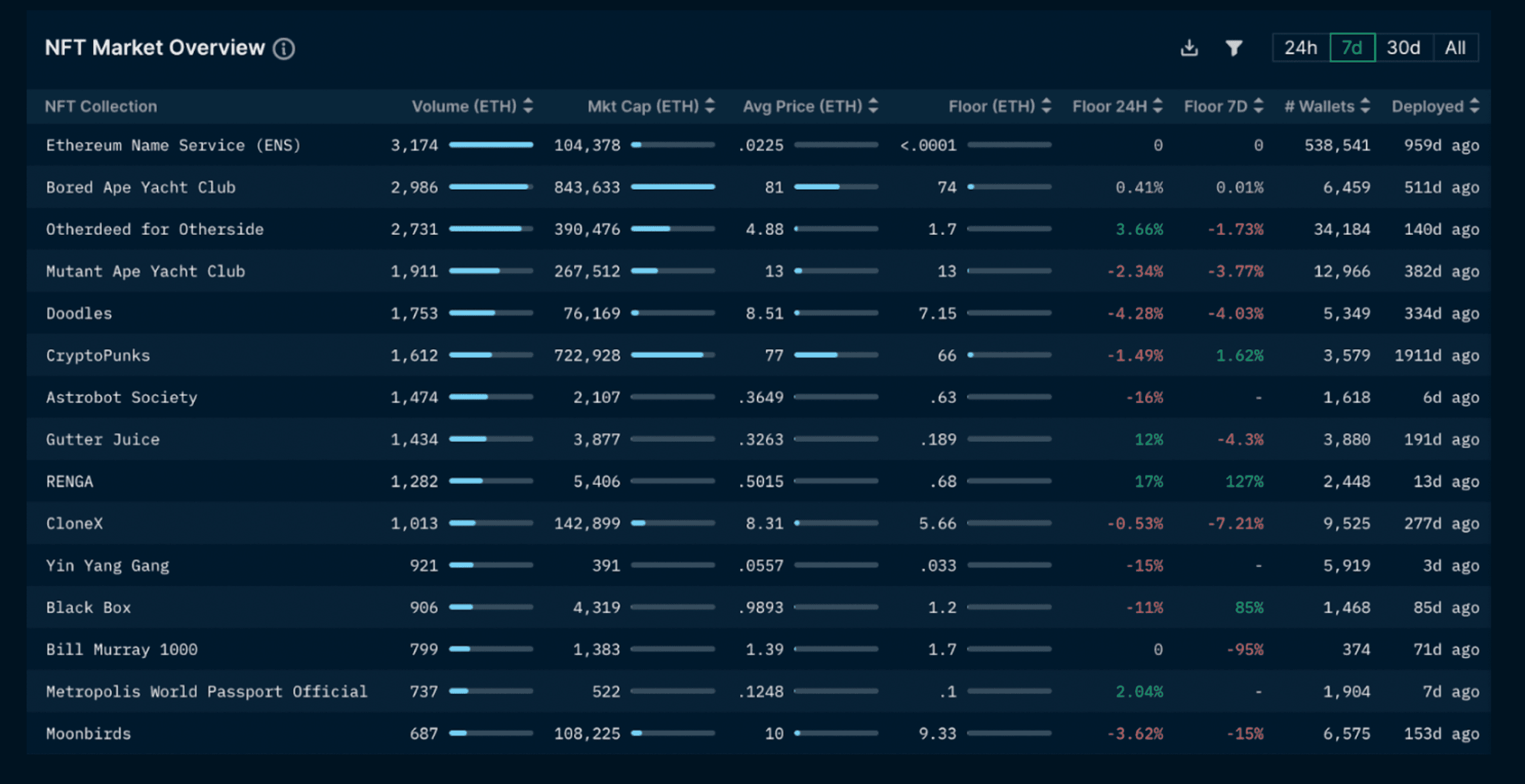Click Yin Yang Gang volume 921
This screenshot has width=1525, height=784.
424,565
